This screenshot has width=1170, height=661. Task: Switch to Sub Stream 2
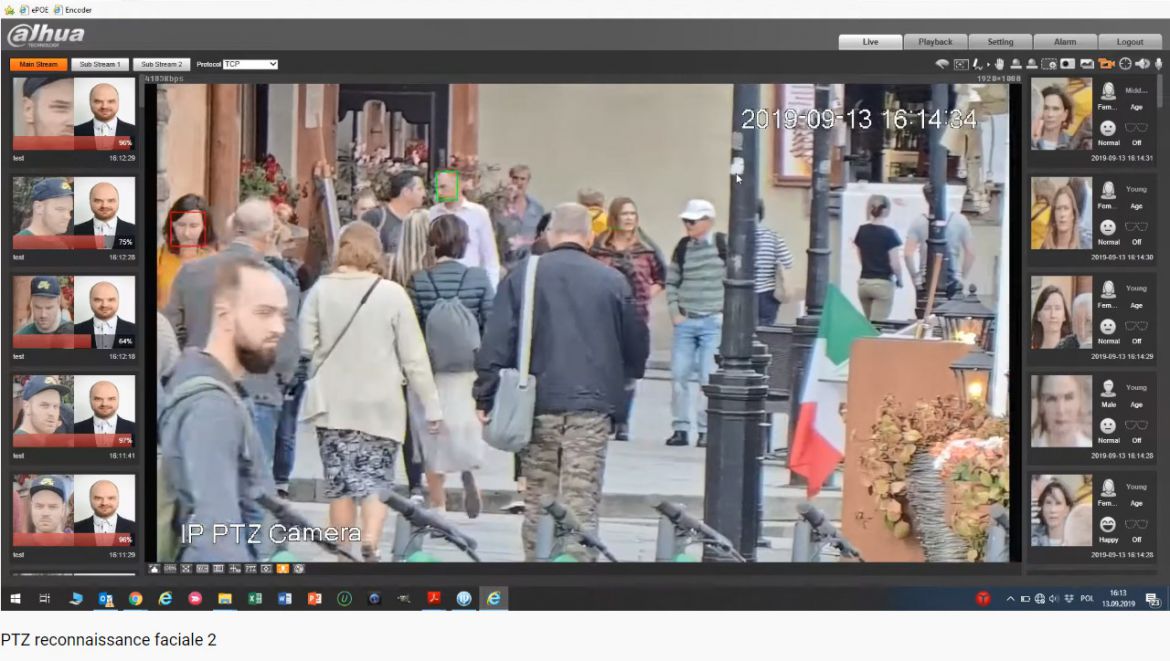pos(161,64)
